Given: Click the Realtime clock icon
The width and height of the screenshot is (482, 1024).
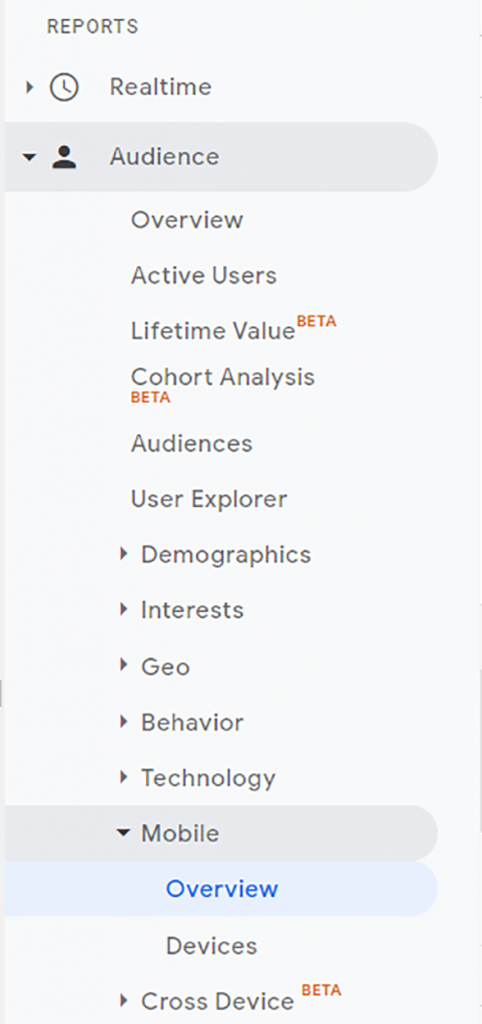Looking at the screenshot, I should pos(64,87).
